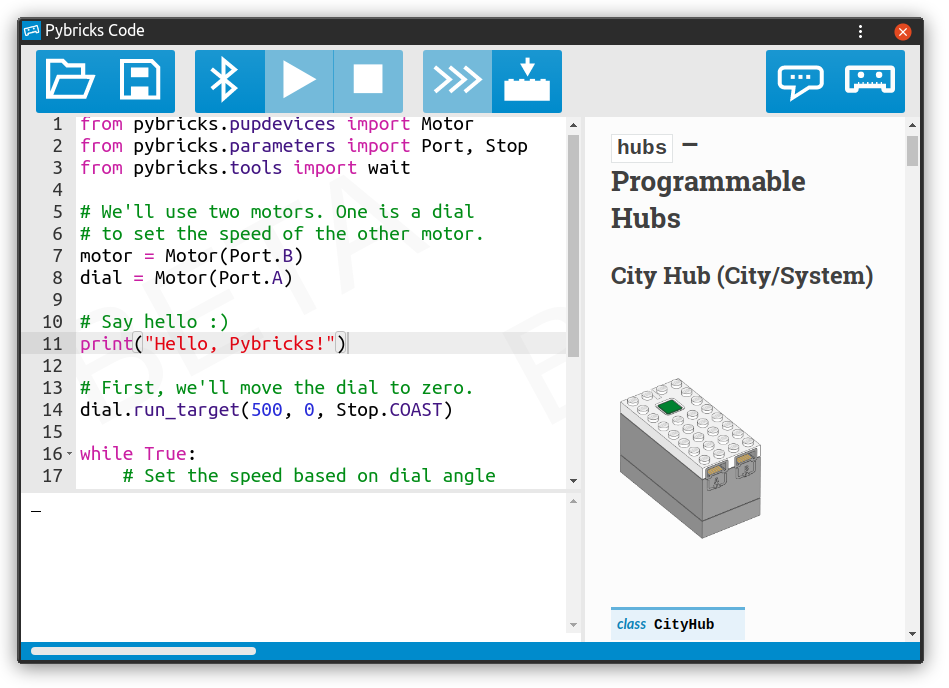This screenshot has width=949, height=688.
Task: Click the pybricks.pupdevices import line
Action: (277, 124)
